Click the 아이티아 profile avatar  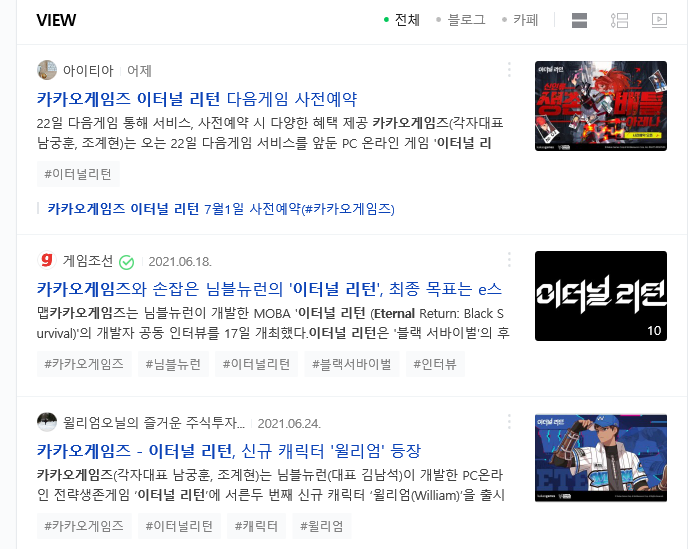click(47, 70)
